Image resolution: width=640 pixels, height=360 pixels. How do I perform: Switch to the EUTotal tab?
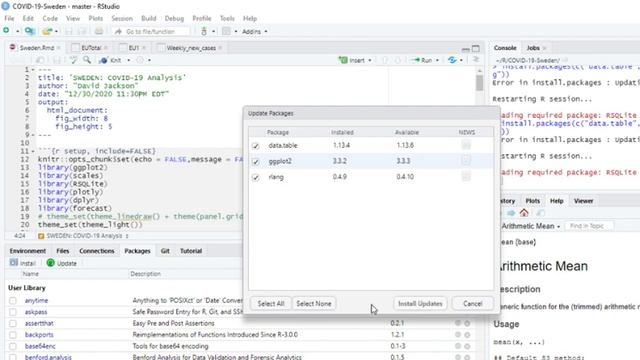(x=91, y=48)
